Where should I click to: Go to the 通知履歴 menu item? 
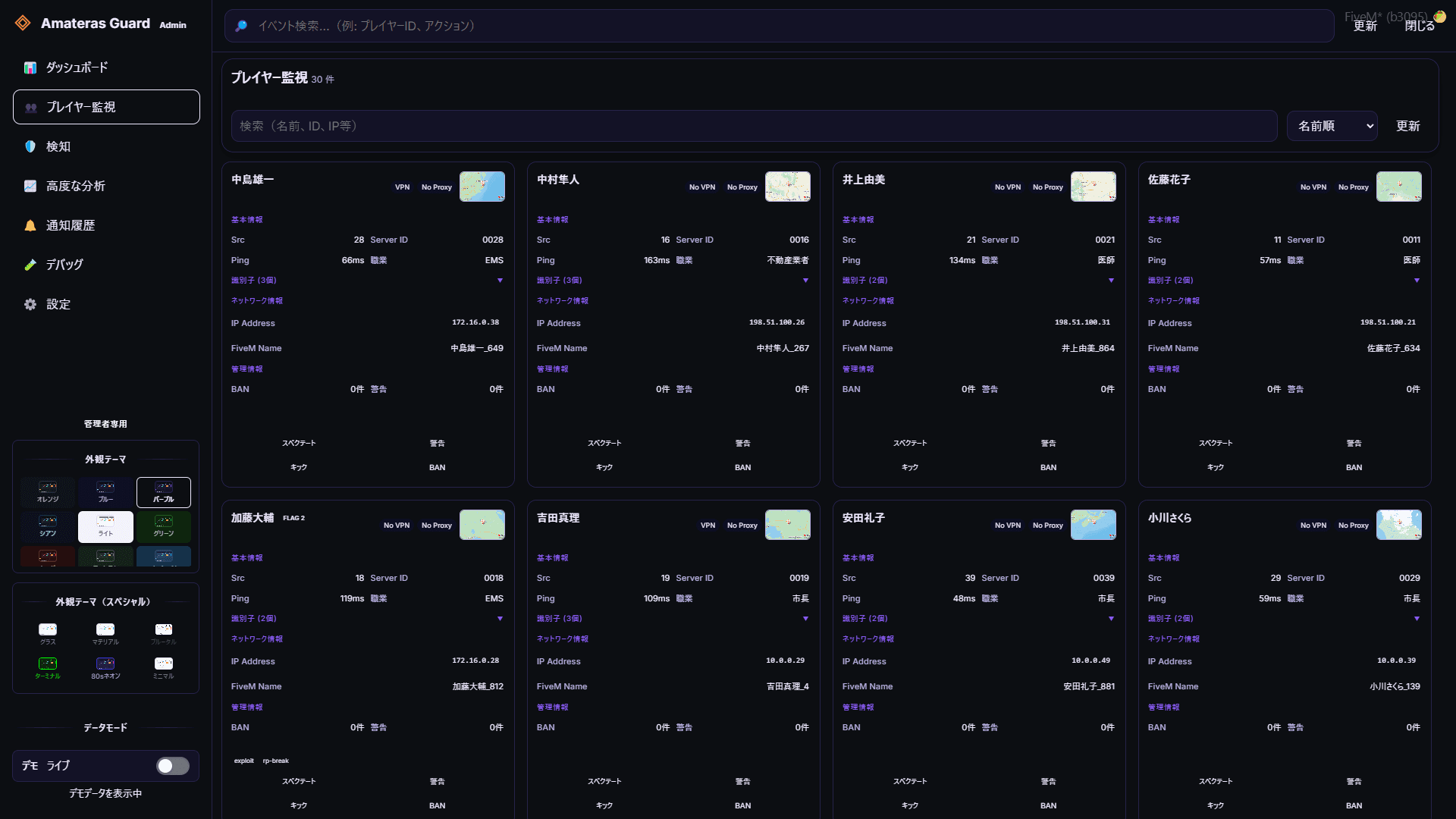[x=106, y=225]
